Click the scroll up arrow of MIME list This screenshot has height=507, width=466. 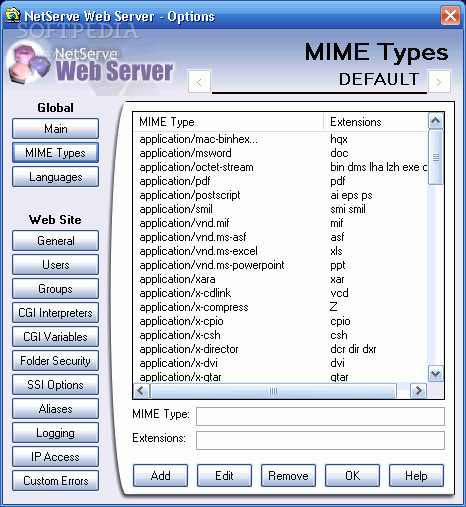click(x=436, y=121)
